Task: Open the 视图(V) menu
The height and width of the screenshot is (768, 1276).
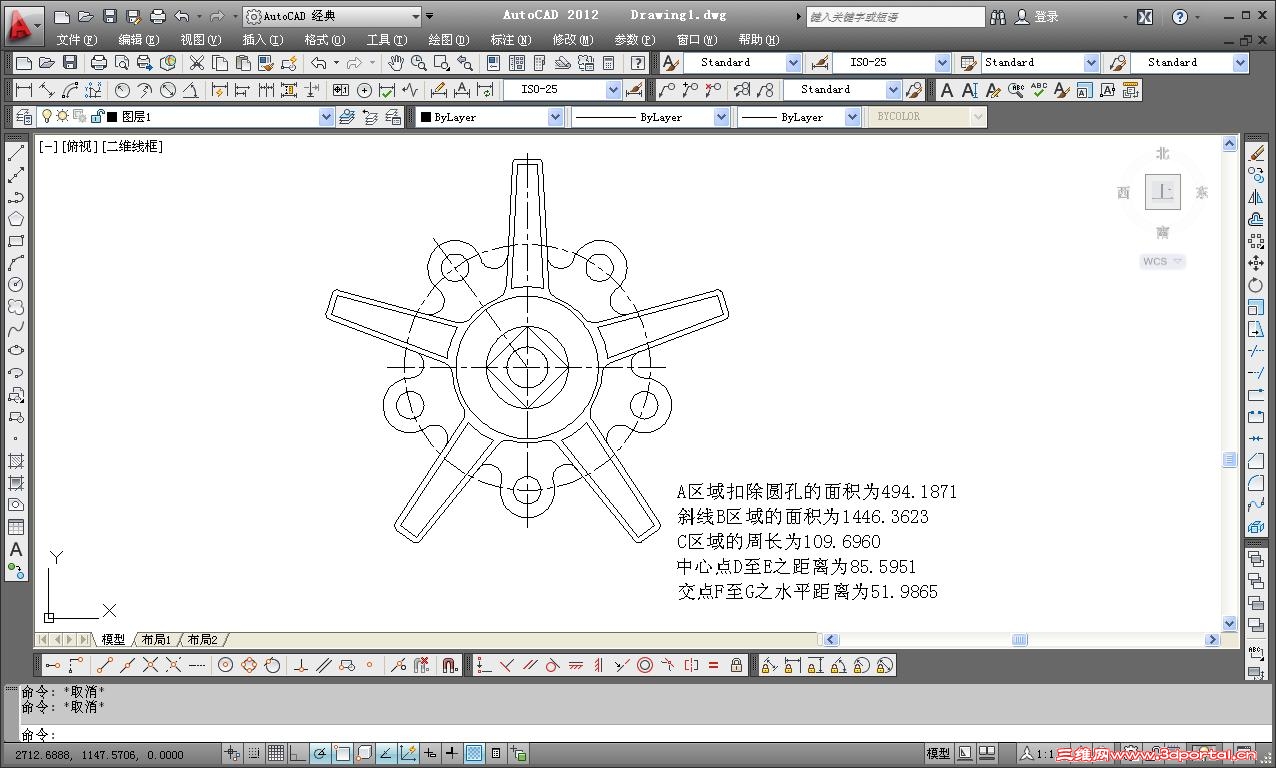Action: (x=200, y=39)
